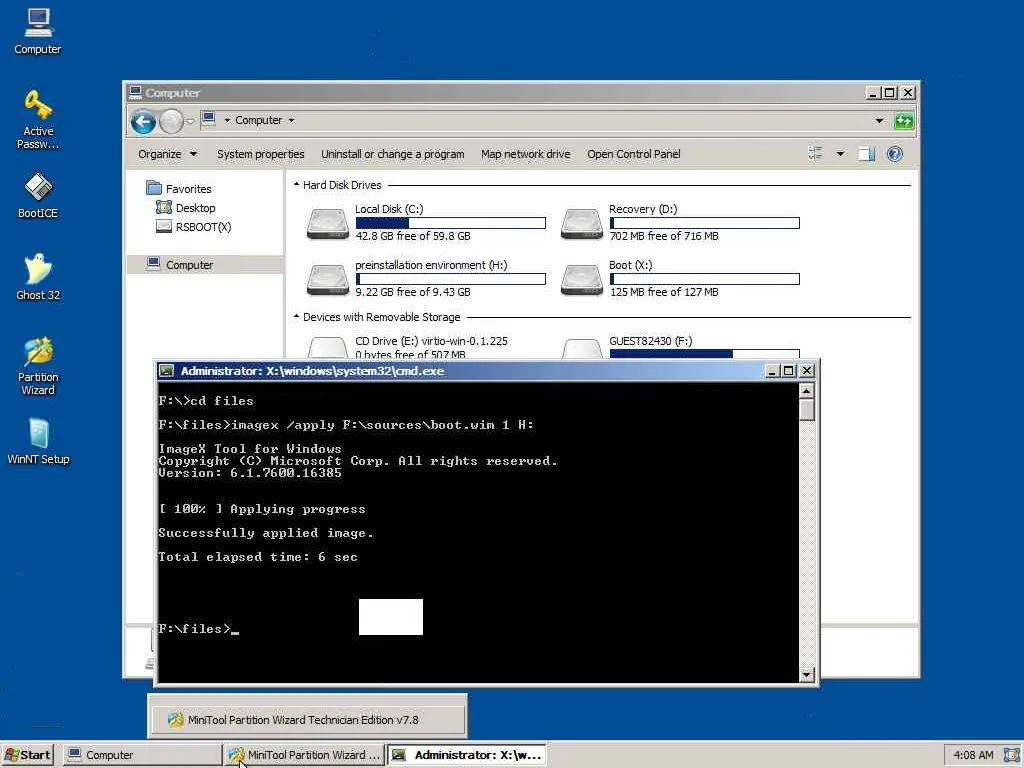Switch to MiniTool Partition Wizard taskbar button
This screenshot has width=1024, height=768.
point(304,755)
